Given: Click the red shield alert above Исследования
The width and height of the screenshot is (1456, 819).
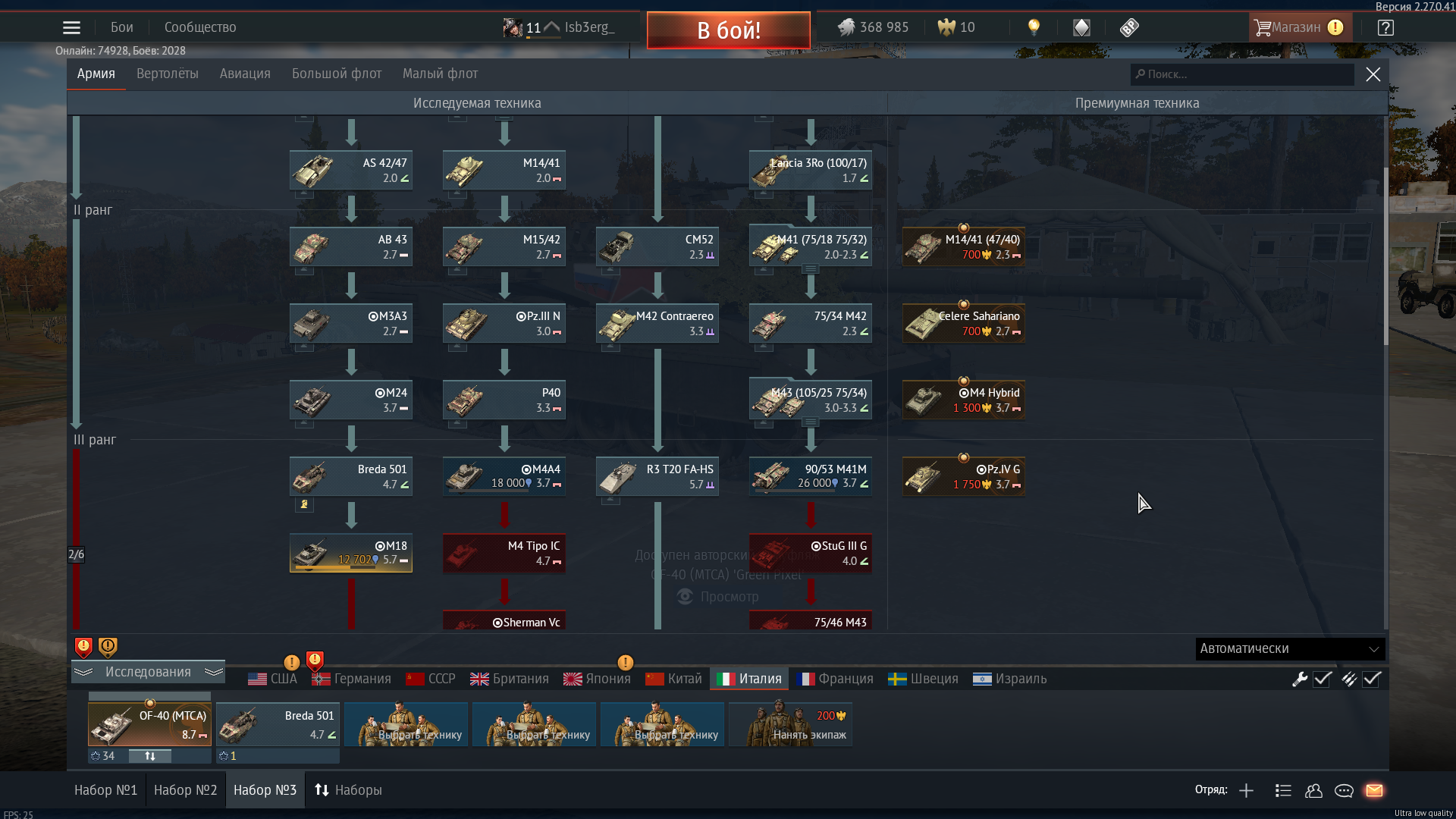Looking at the screenshot, I should (83, 647).
